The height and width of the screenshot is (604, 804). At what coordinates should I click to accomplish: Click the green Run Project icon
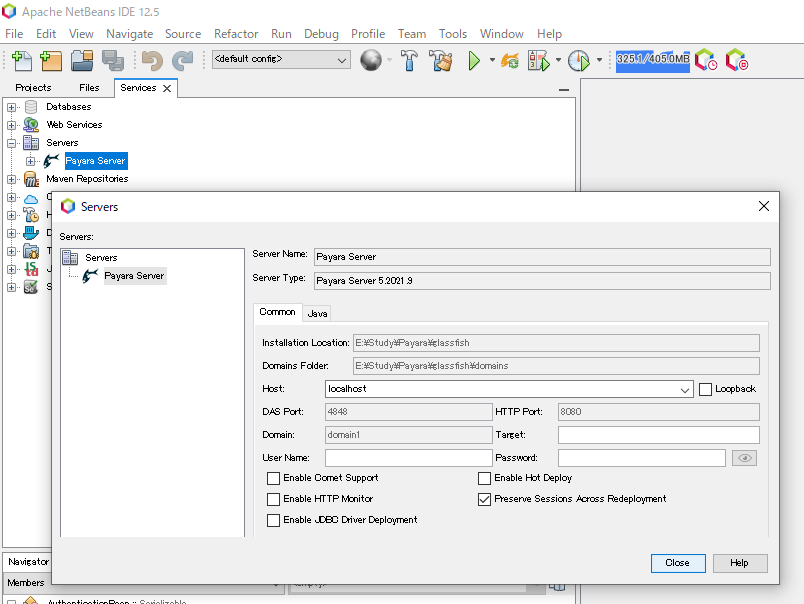coord(474,61)
